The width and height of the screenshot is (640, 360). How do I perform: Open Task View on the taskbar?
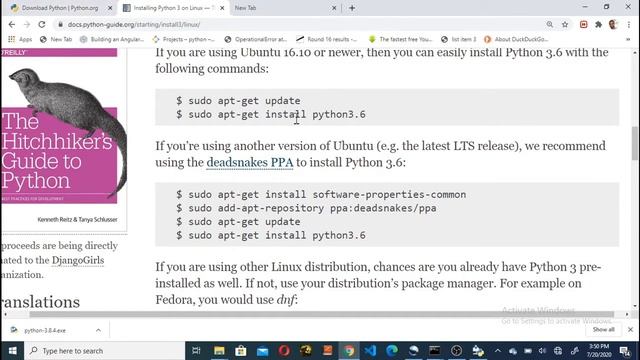click(x=196, y=351)
